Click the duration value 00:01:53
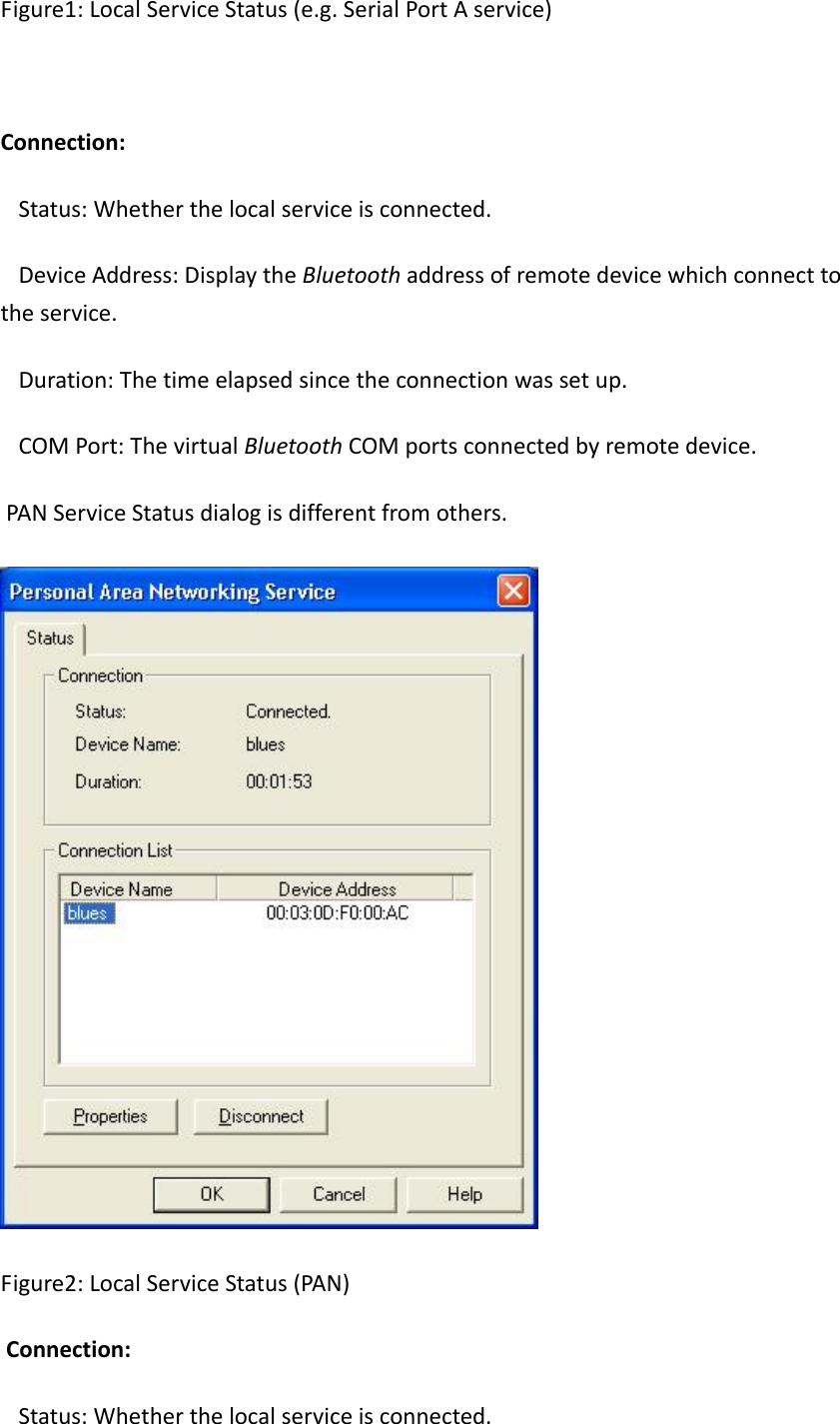This screenshot has height=1424, width=840. (279, 781)
